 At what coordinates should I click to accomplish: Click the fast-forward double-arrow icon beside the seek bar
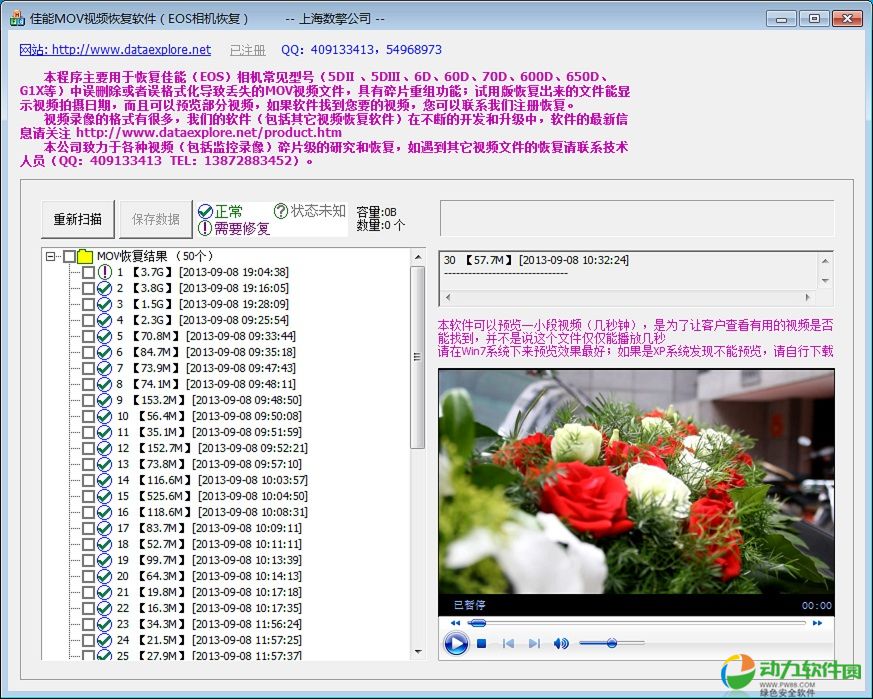817,622
